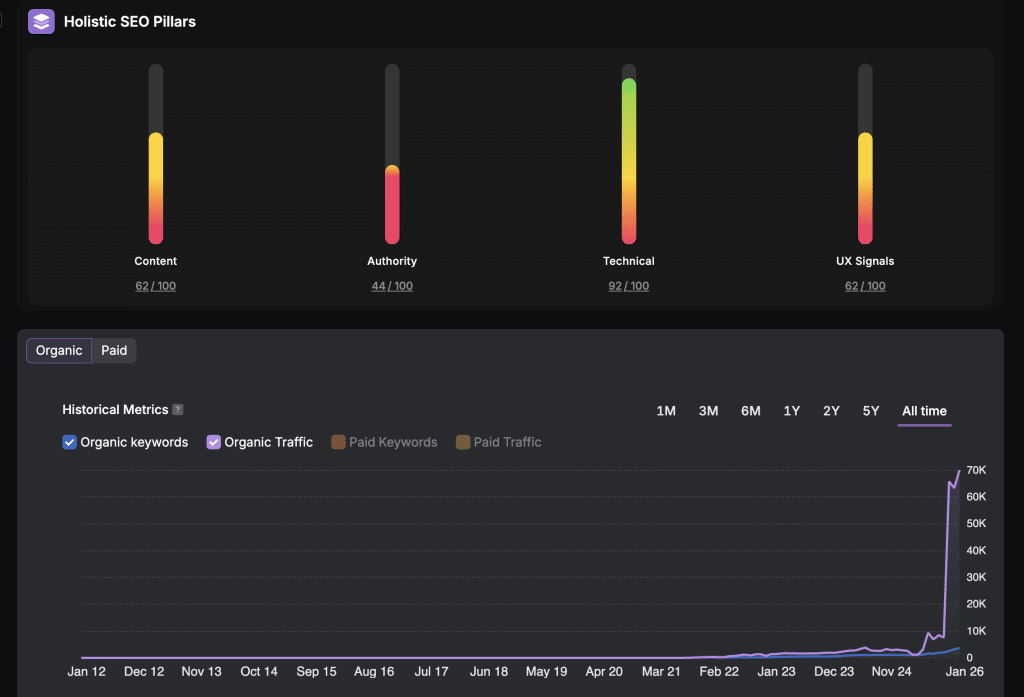Screen dimensions: 1024x697
Task: Uncheck the Organic Traffic checkbox
Action: coord(213,441)
